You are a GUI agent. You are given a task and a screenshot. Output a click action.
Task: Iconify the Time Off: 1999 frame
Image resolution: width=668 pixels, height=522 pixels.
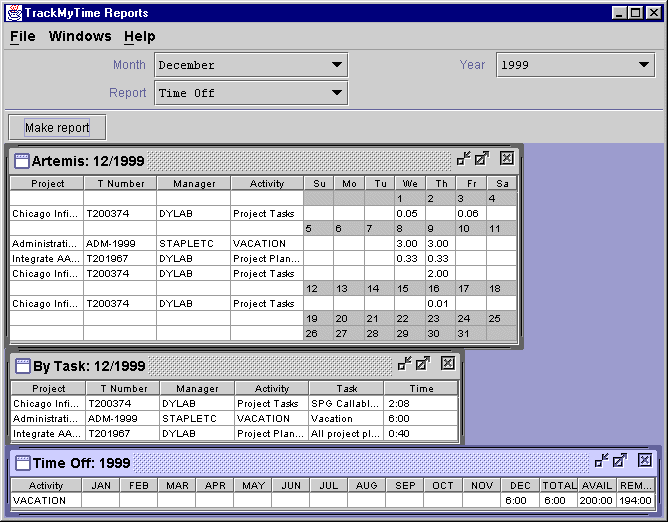click(601, 460)
